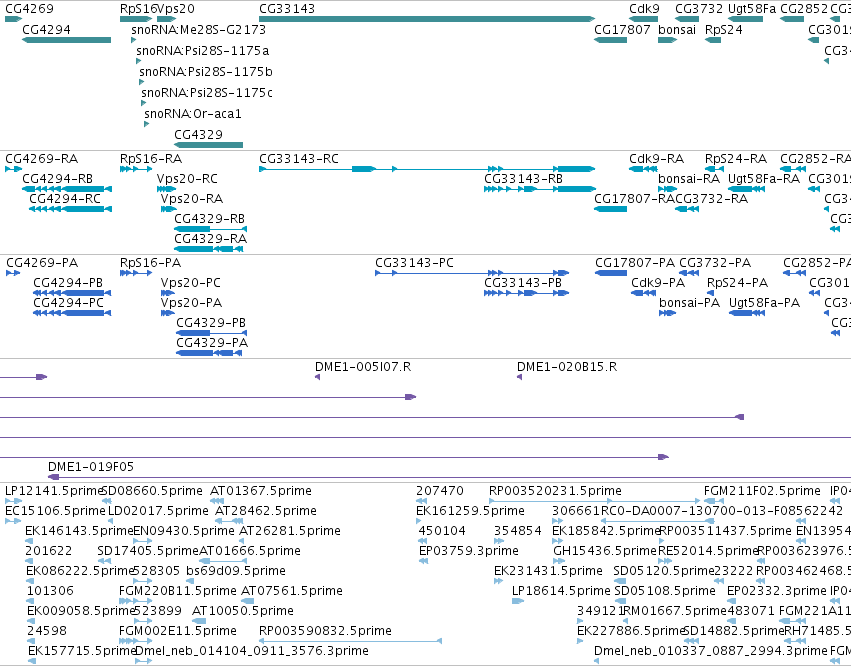Click the RpS24-RA transcript label

click(736, 159)
